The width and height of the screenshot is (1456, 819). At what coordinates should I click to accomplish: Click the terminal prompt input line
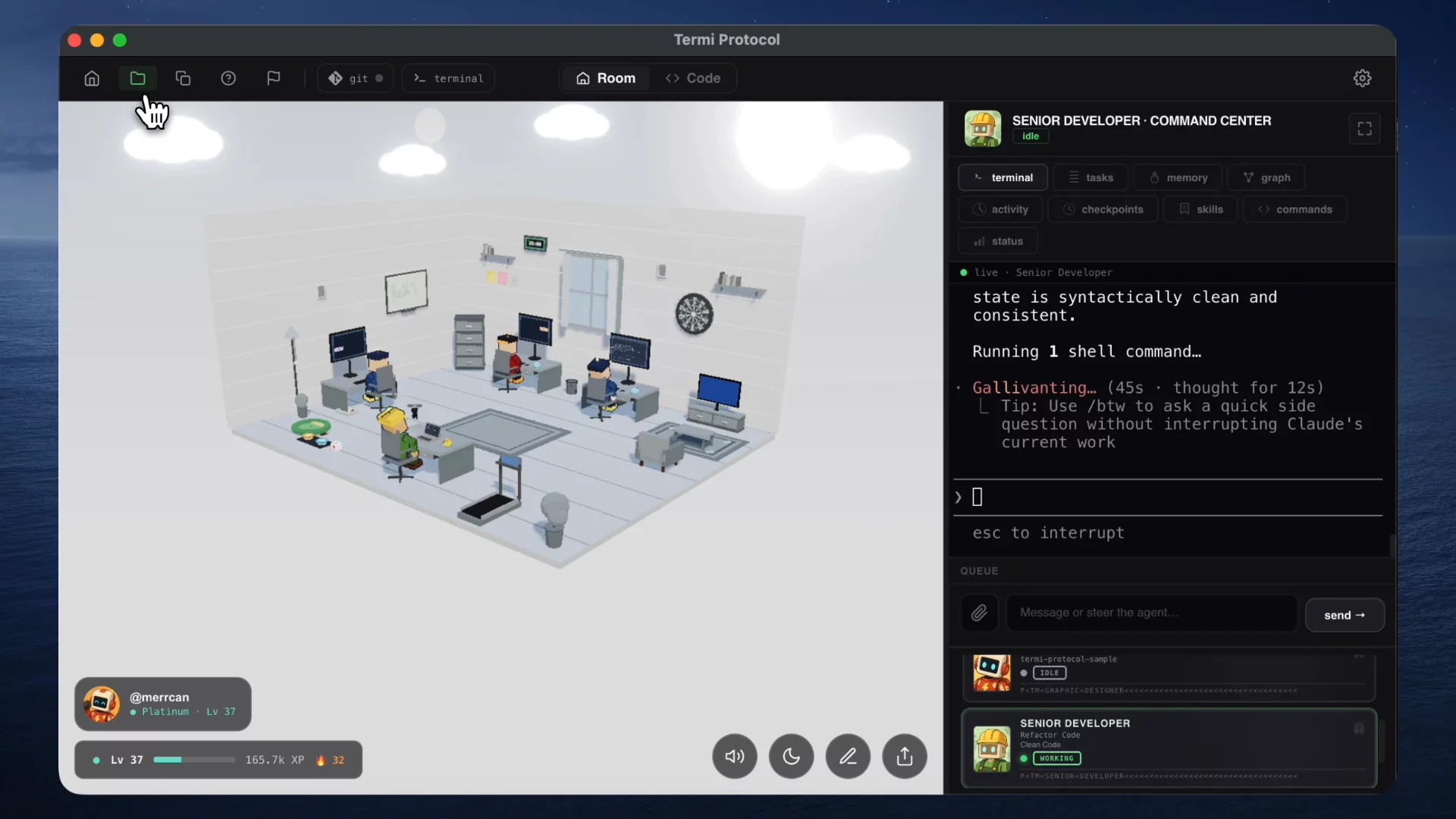click(1168, 497)
